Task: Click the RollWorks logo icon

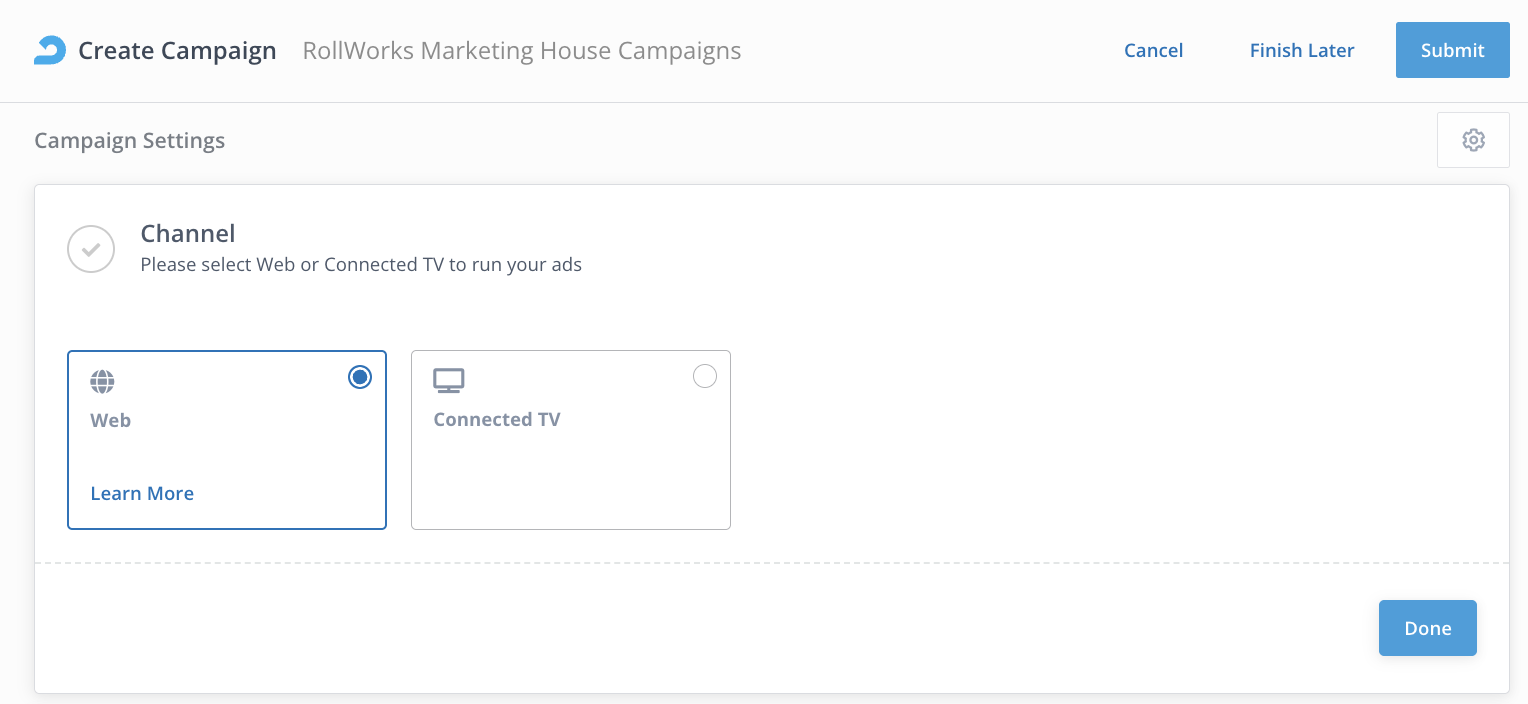Action: [x=50, y=50]
